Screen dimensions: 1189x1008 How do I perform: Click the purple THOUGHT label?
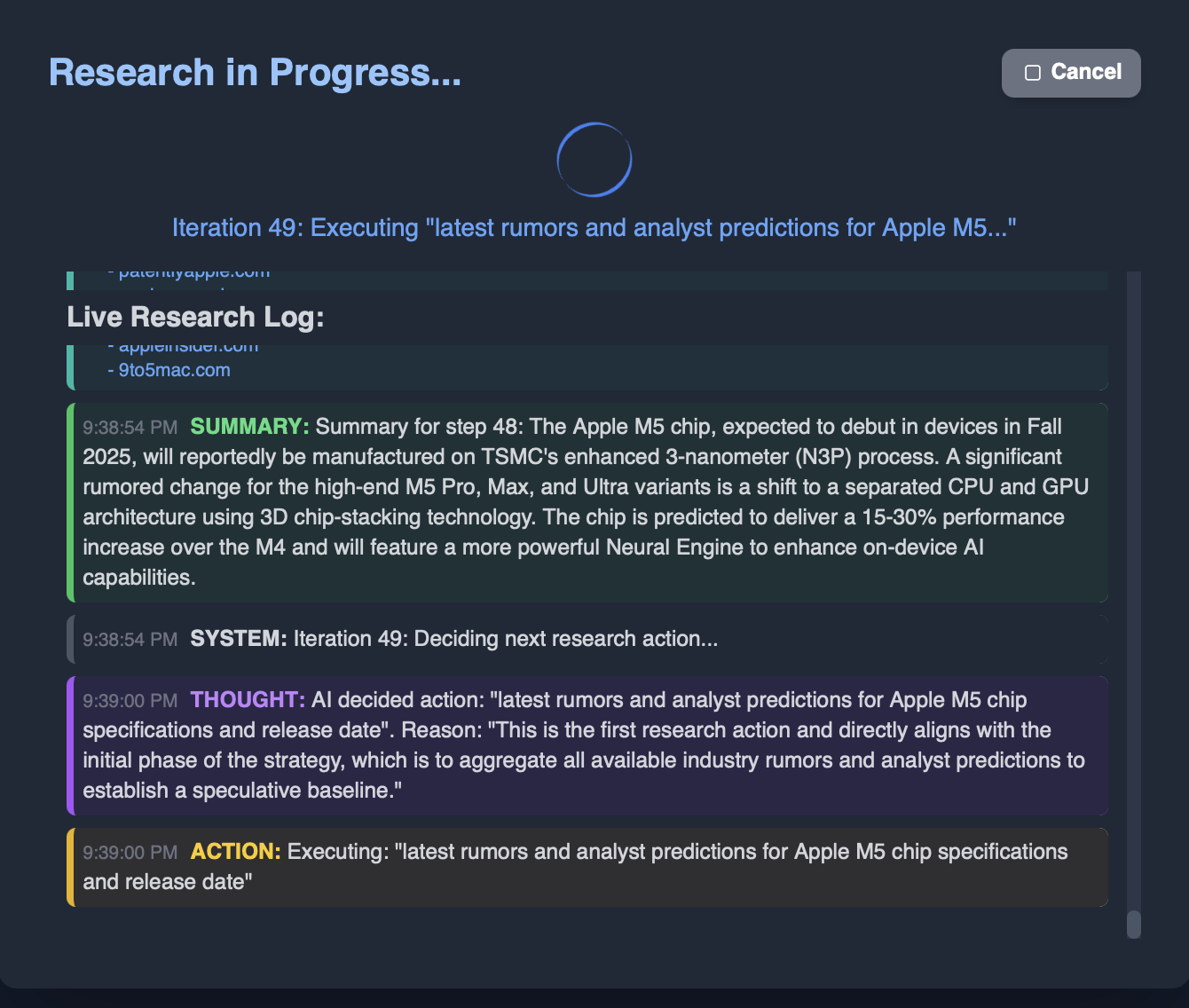point(248,700)
